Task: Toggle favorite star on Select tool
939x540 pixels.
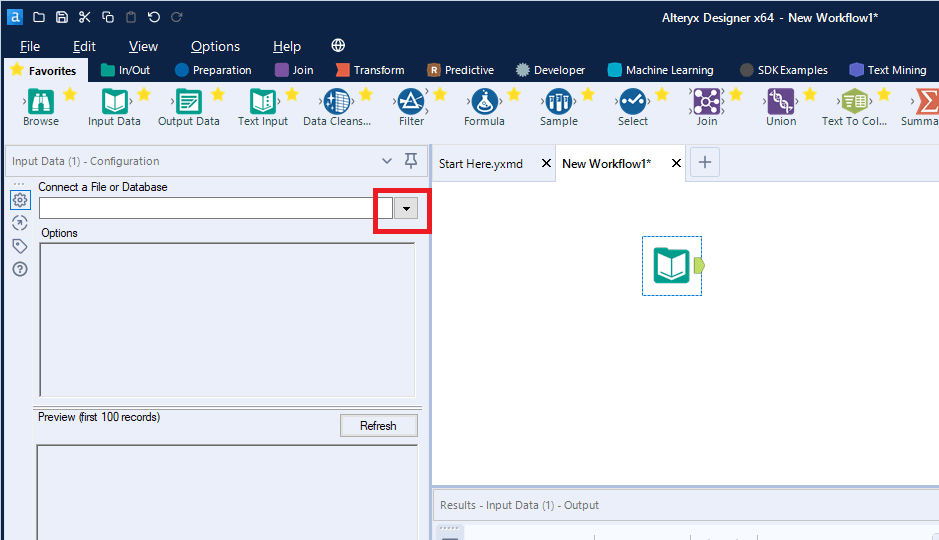Action: 662,94
